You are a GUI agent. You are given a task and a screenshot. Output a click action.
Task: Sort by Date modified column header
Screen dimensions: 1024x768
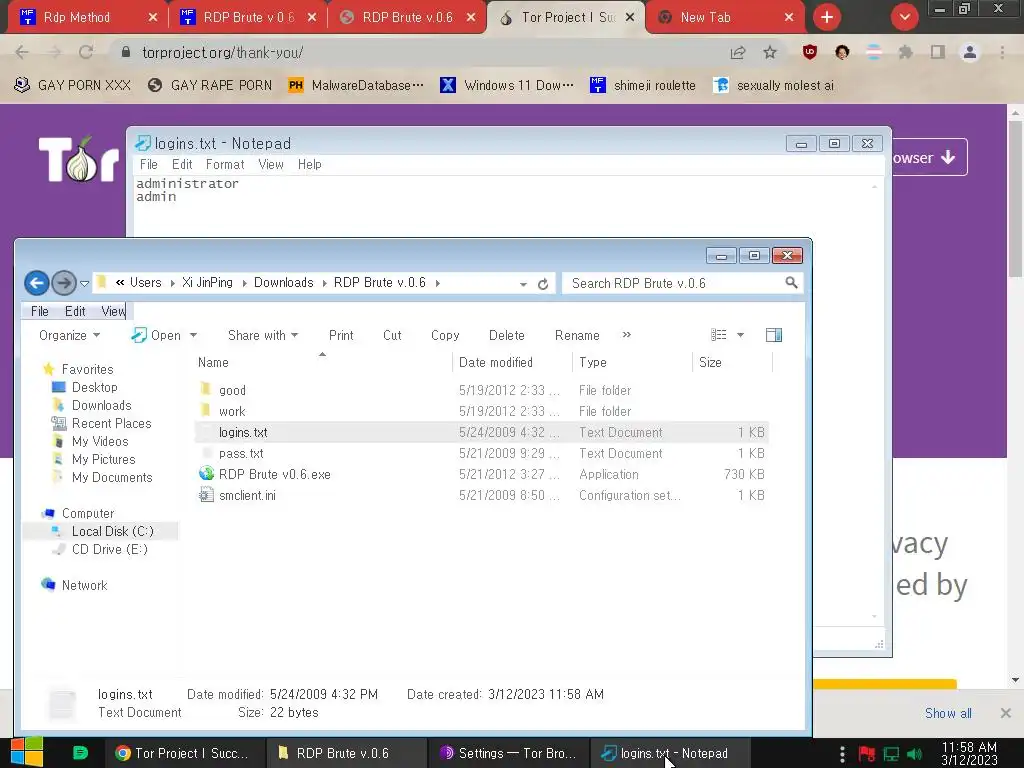[511, 362]
